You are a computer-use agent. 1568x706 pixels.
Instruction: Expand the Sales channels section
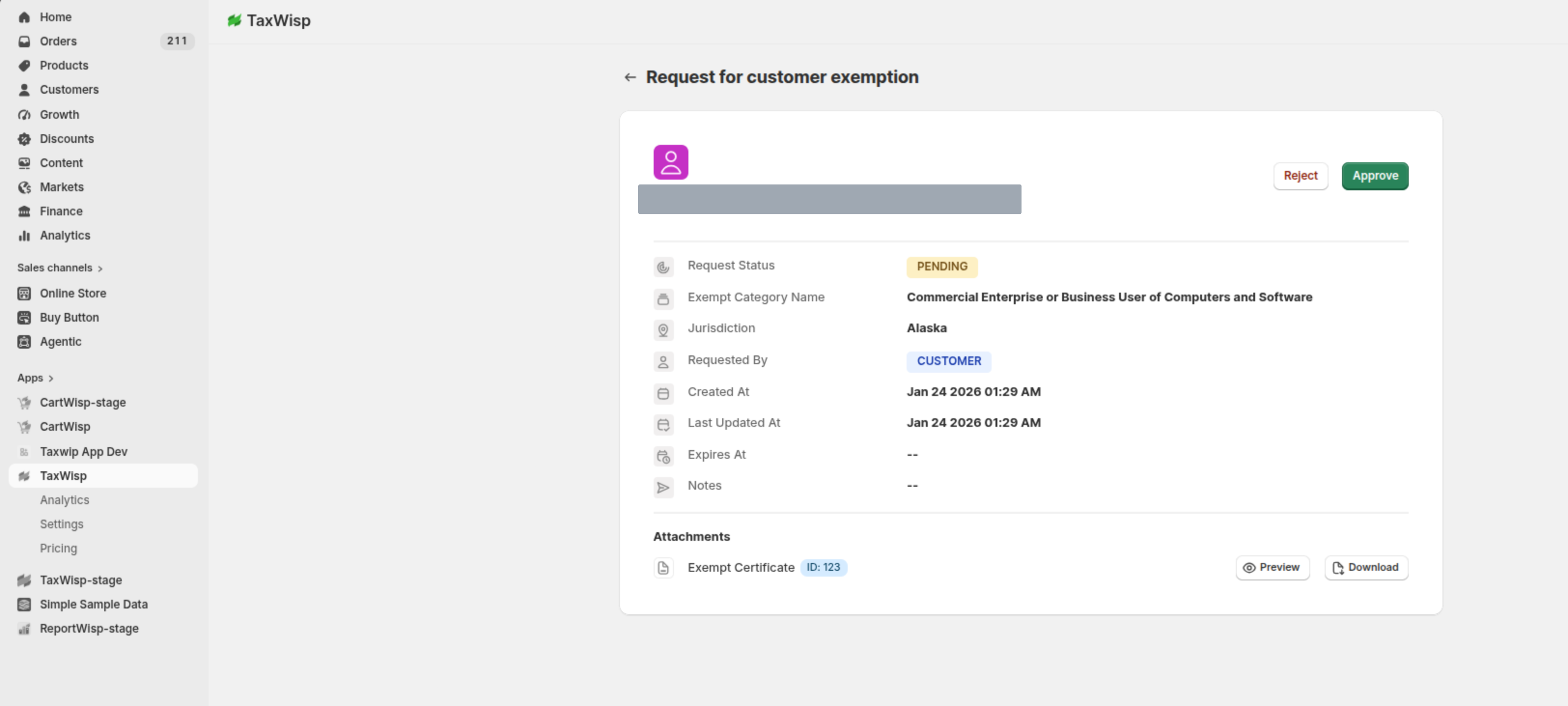click(60, 268)
